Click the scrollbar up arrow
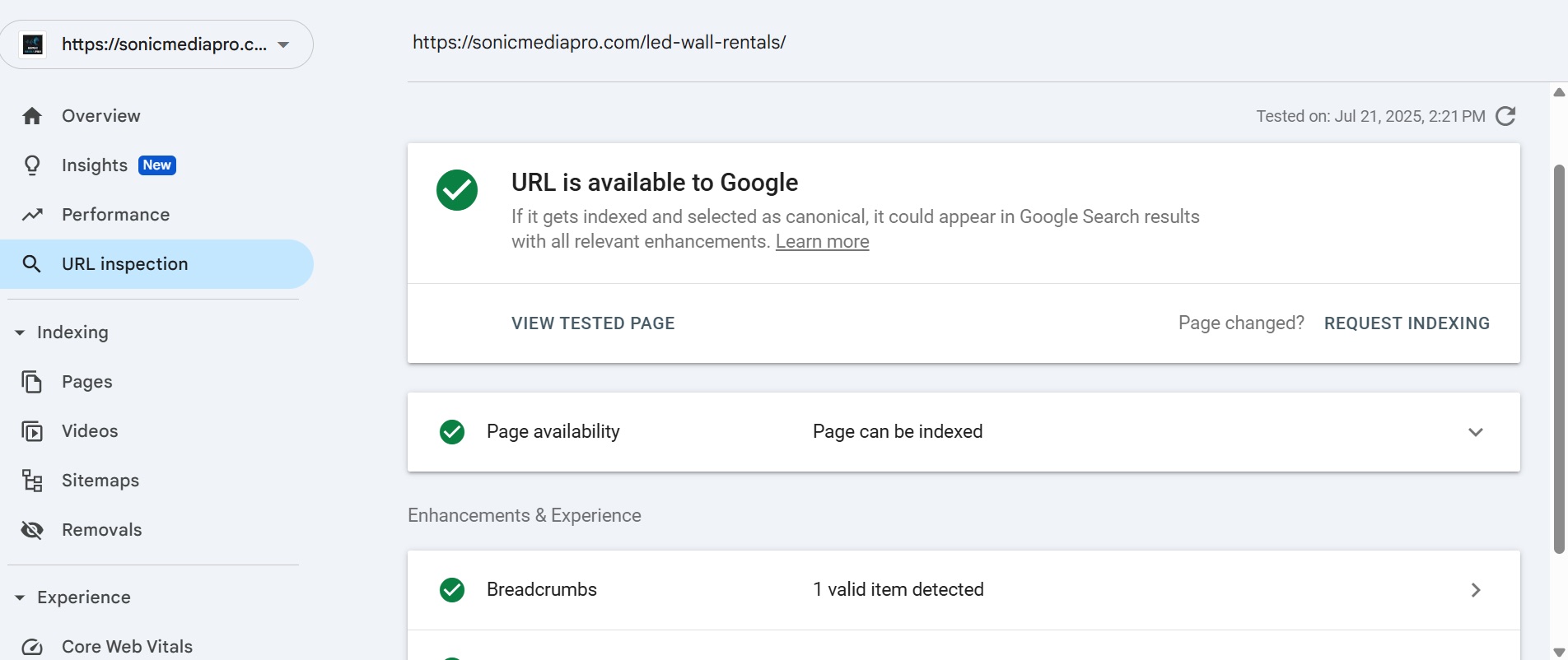This screenshot has width=1568, height=660. pos(1559,92)
